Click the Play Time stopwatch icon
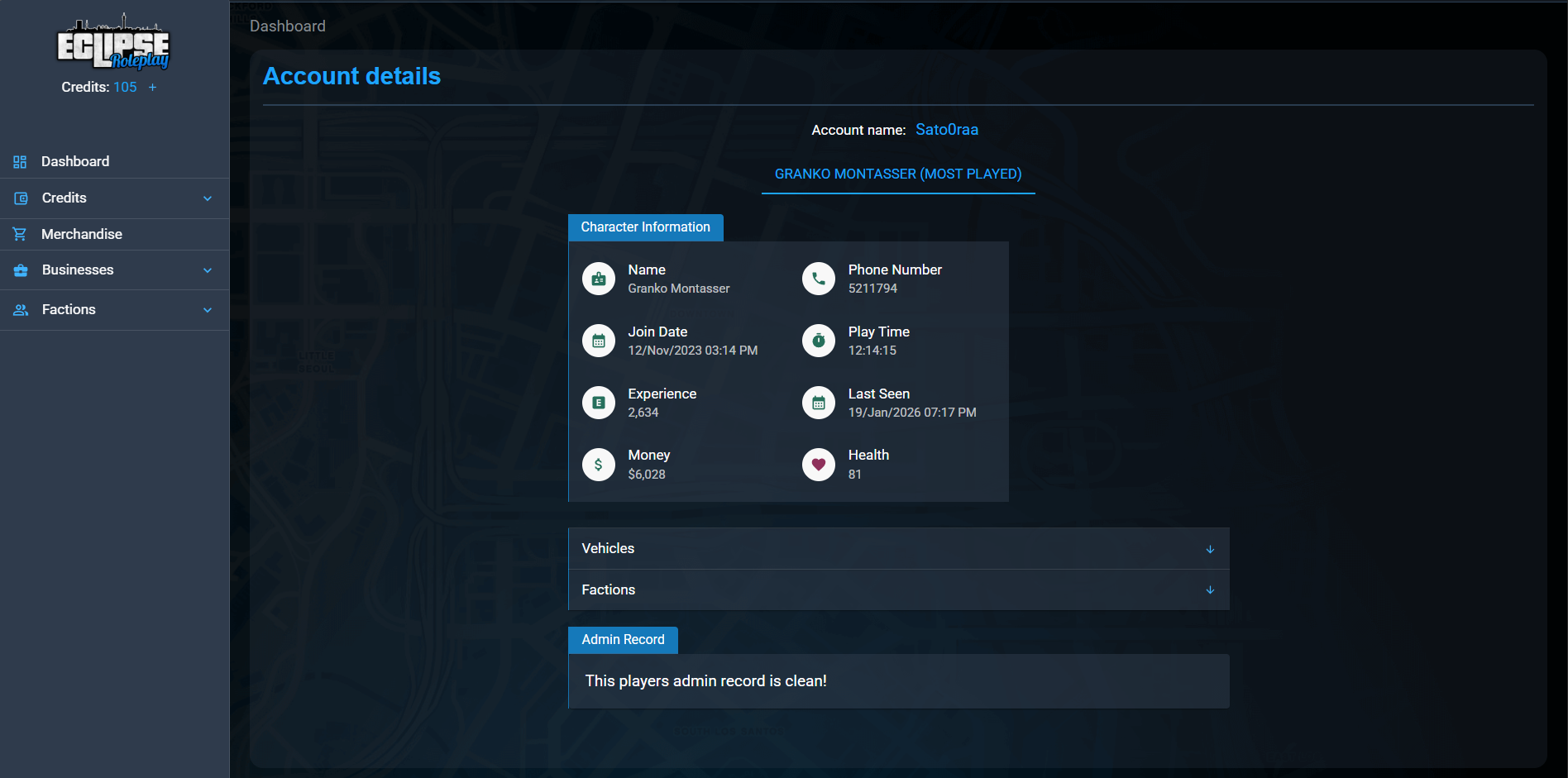This screenshot has height=778, width=1568. coord(819,341)
